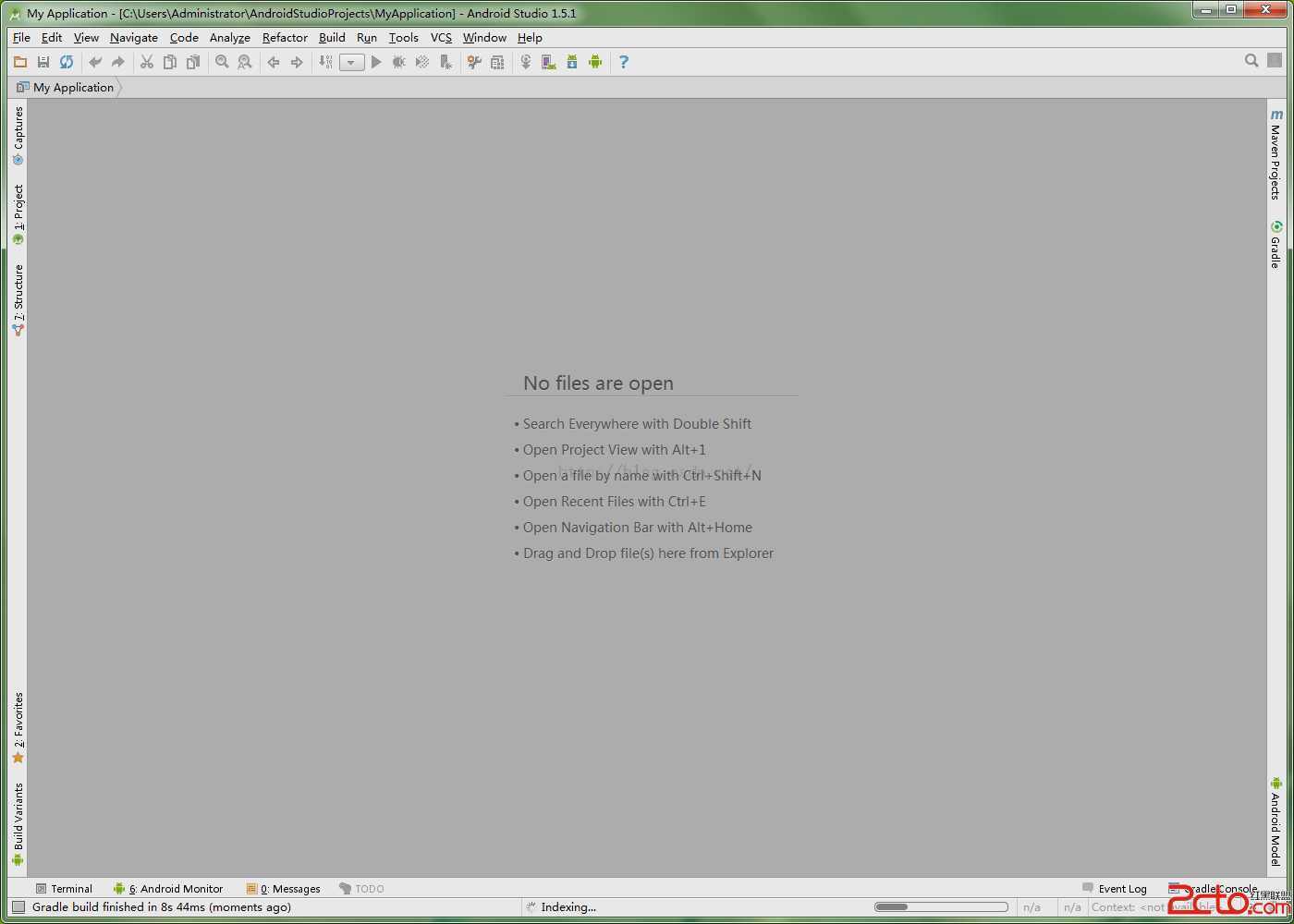Open the Maven Projects side panel
The image size is (1294, 924).
1276,154
